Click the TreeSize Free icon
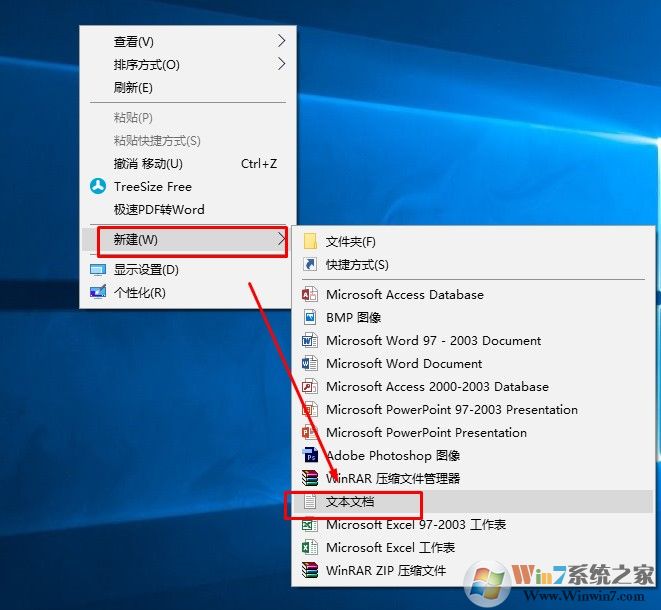 (98, 186)
